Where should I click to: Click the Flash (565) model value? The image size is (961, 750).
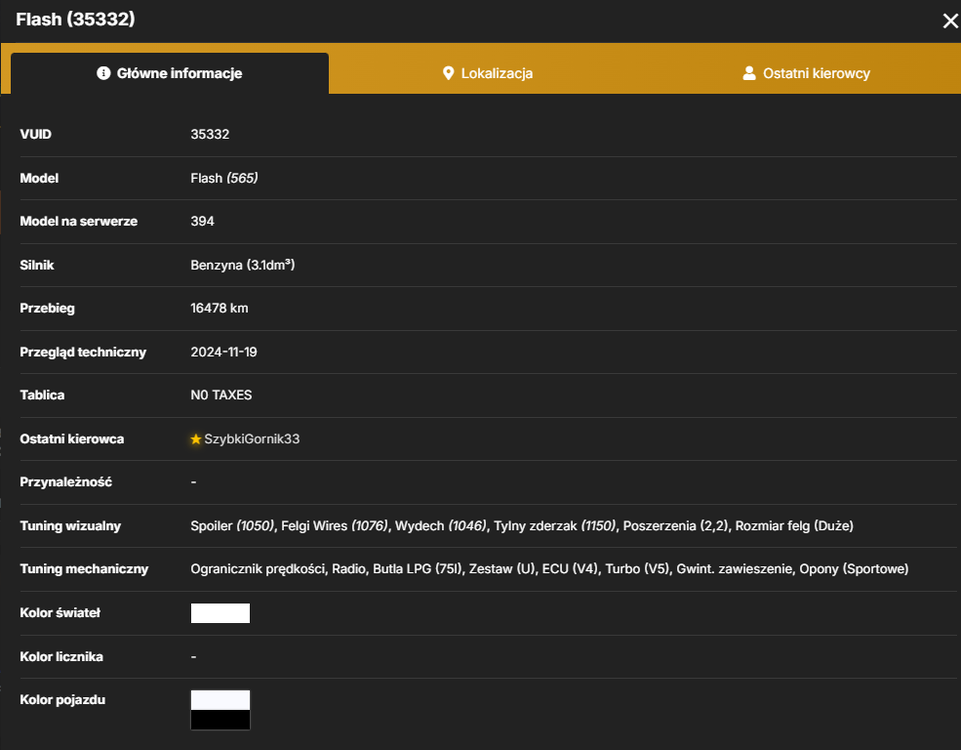tap(224, 178)
